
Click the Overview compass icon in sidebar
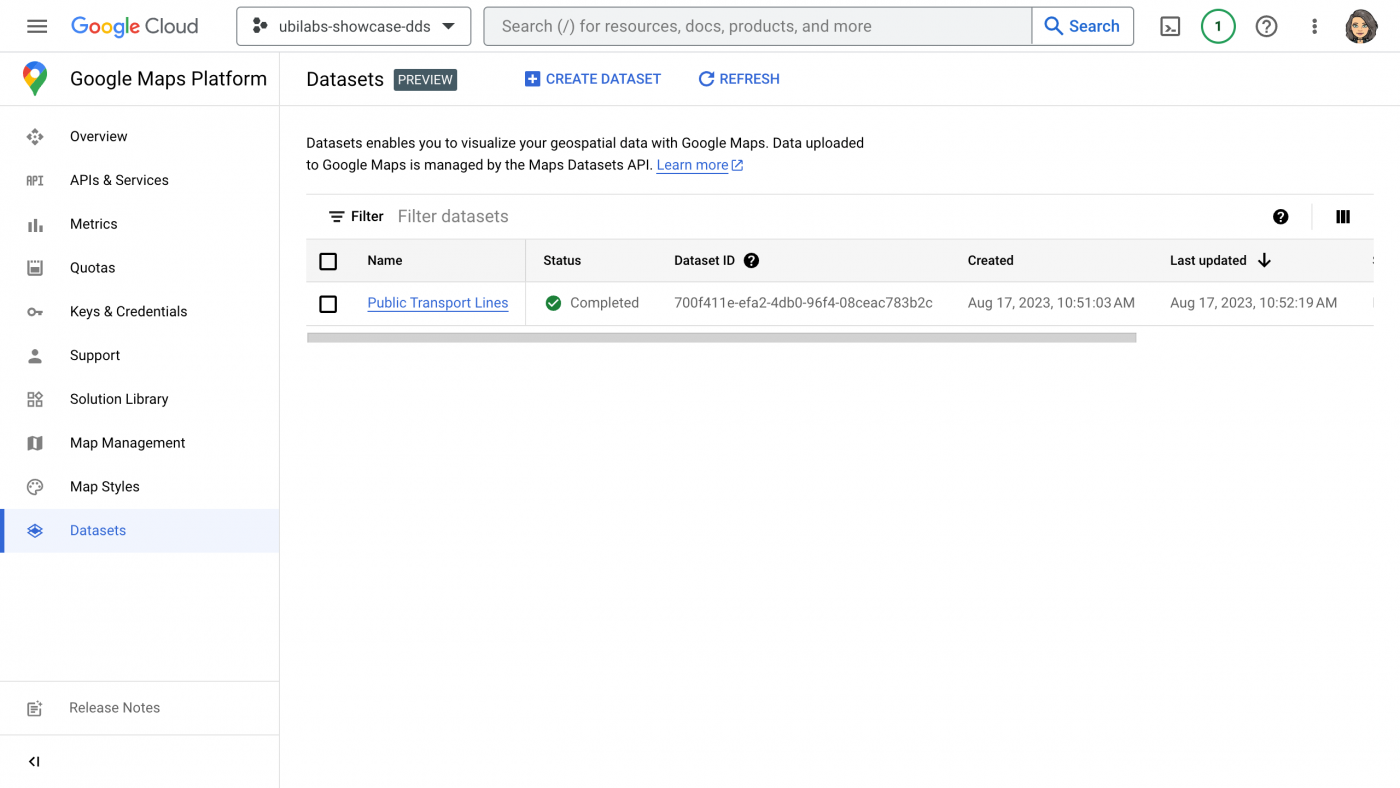35,136
